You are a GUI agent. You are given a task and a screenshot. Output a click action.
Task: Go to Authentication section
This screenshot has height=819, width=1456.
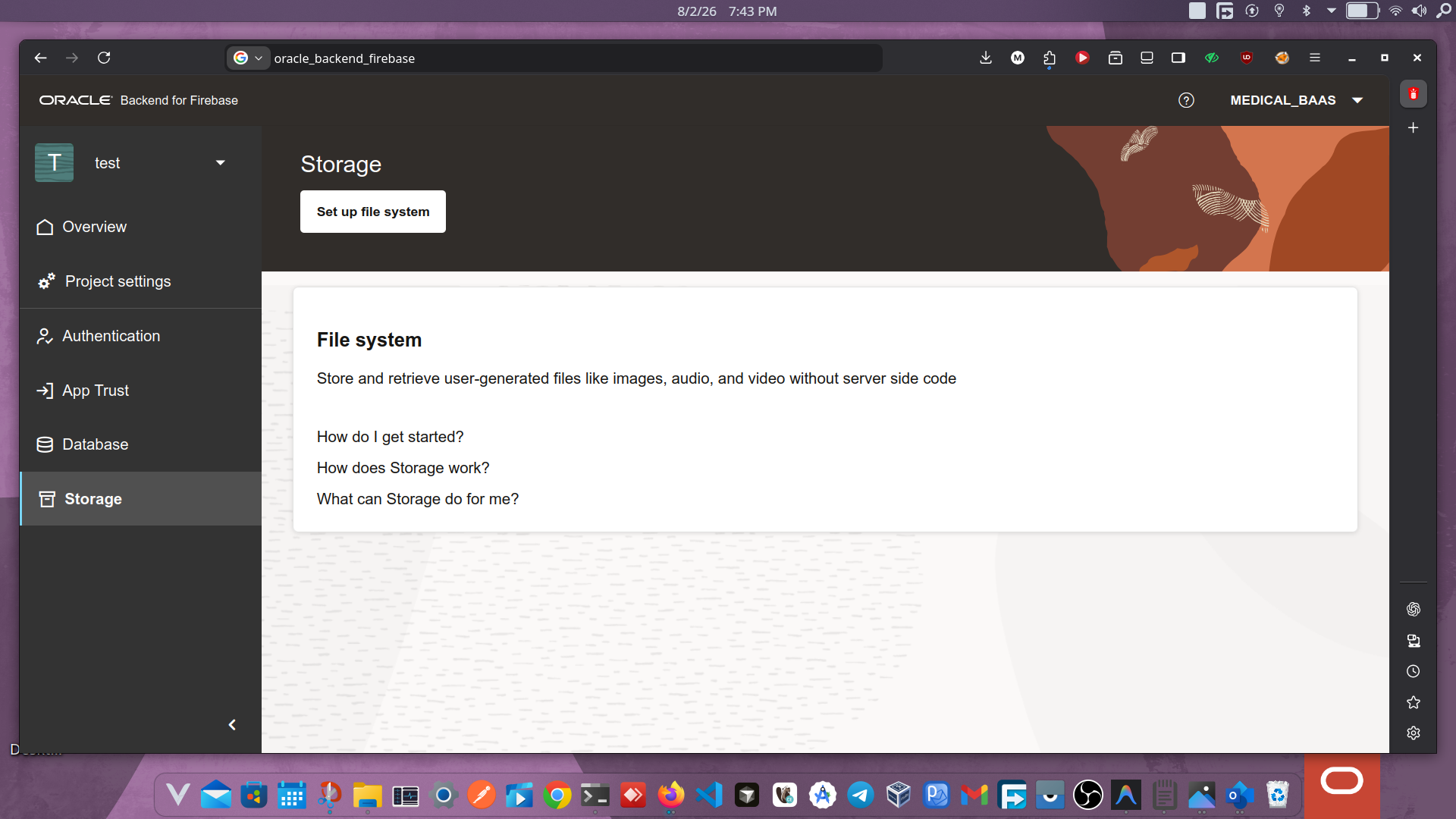pyautogui.click(x=140, y=336)
